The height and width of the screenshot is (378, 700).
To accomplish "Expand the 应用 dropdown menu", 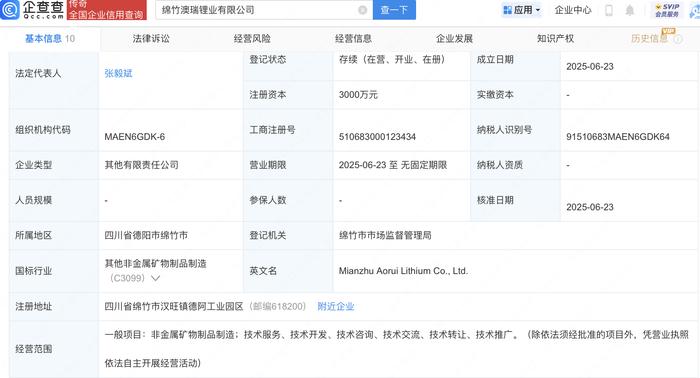I will point(538,10).
